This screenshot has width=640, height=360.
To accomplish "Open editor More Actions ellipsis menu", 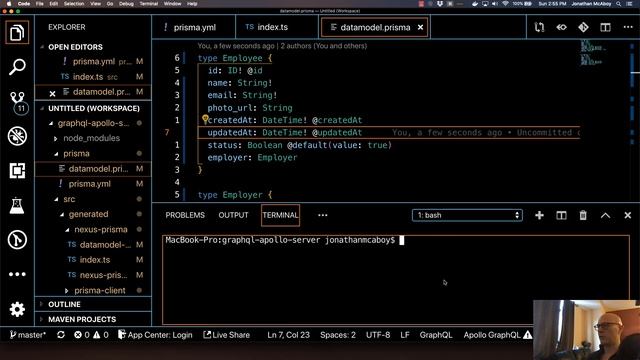I will click(628, 27).
